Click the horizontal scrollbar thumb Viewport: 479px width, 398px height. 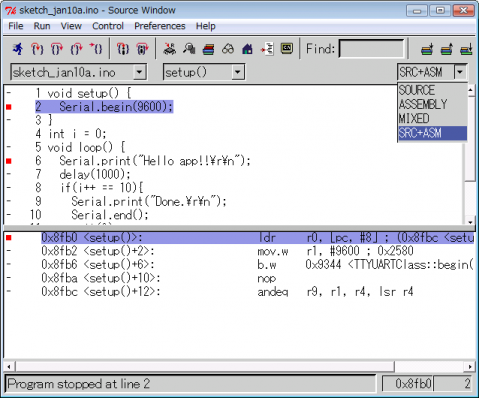coord(204,367)
